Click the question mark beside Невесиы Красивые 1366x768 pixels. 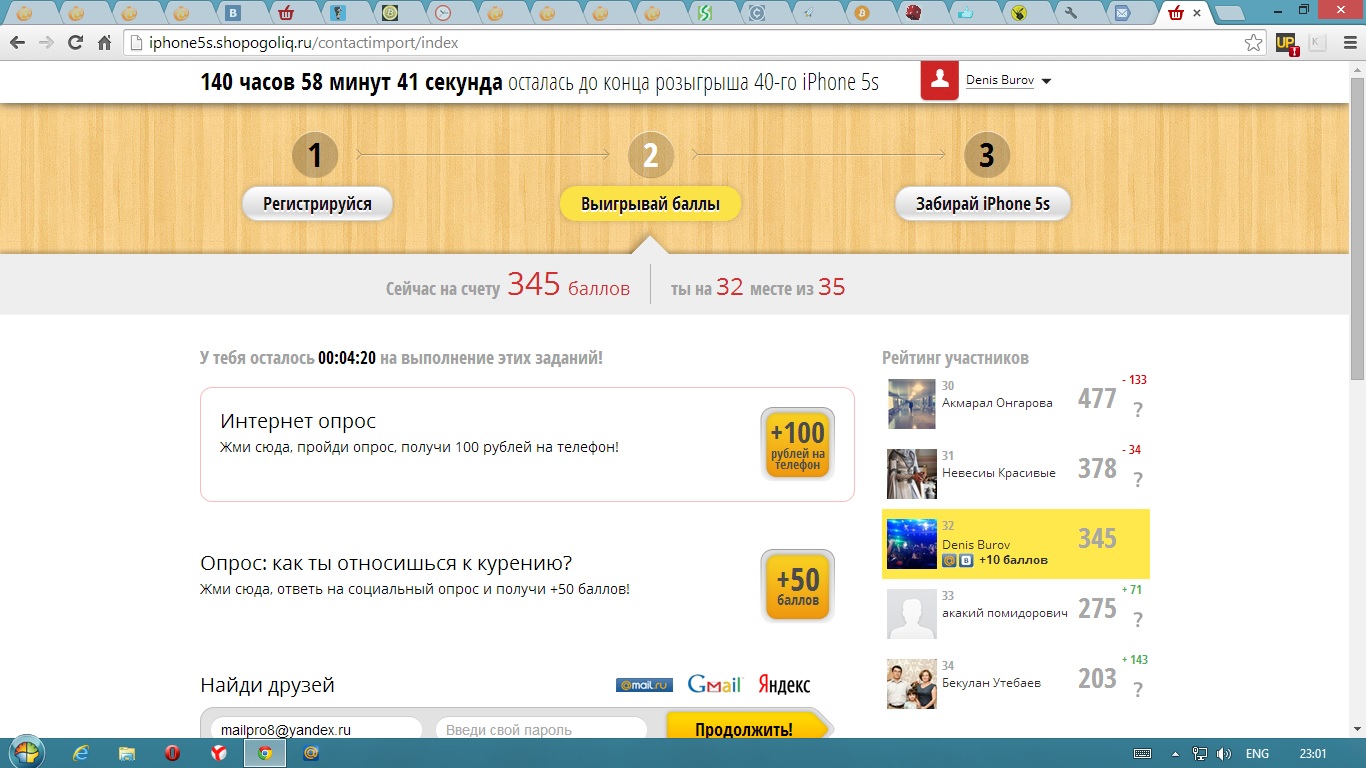(x=1137, y=480)
